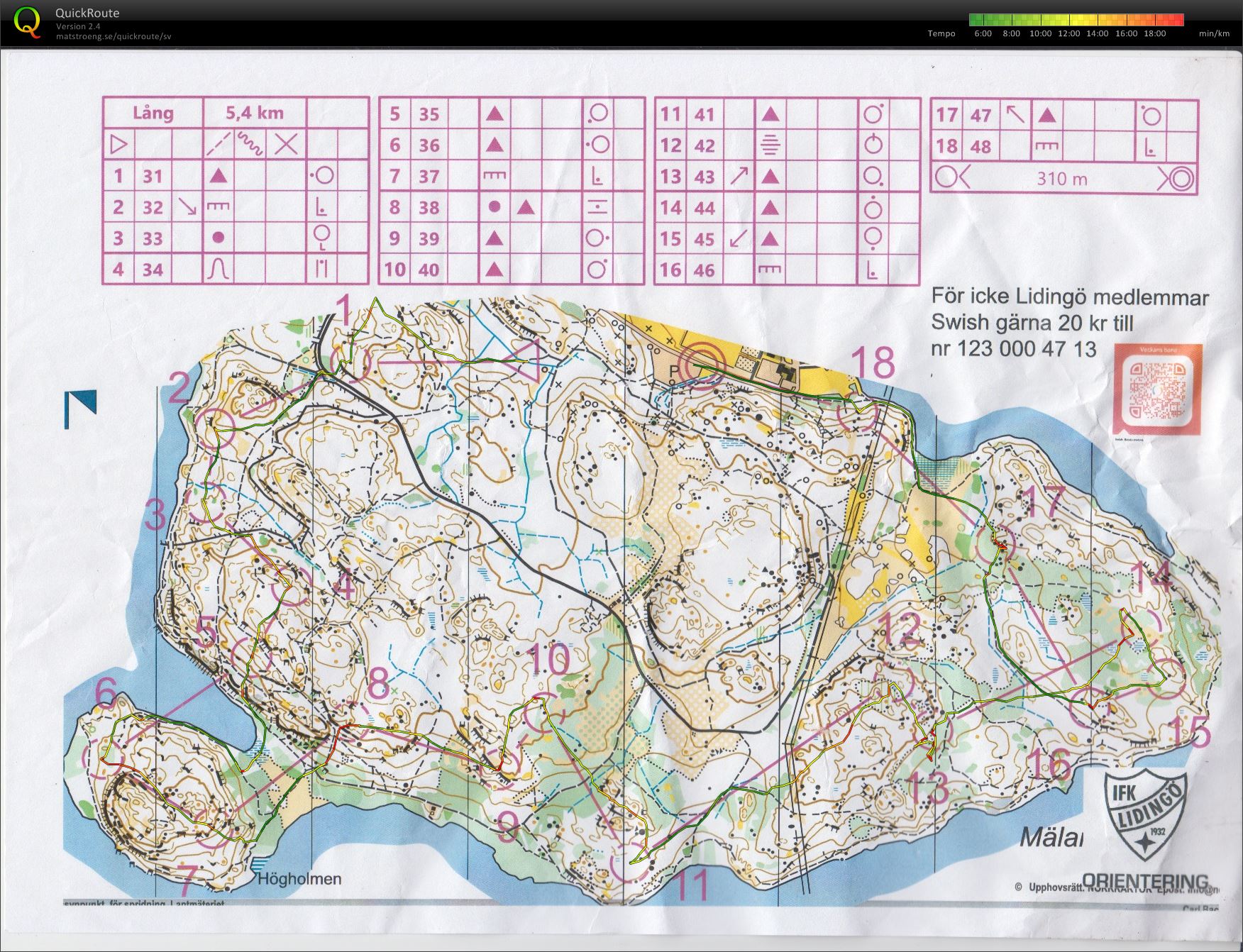Image resolution: width=1243 pixels, height=952 pixels.
Task: Click the northeast arrow symbol in row 13
Action: (x=739, y=176)
